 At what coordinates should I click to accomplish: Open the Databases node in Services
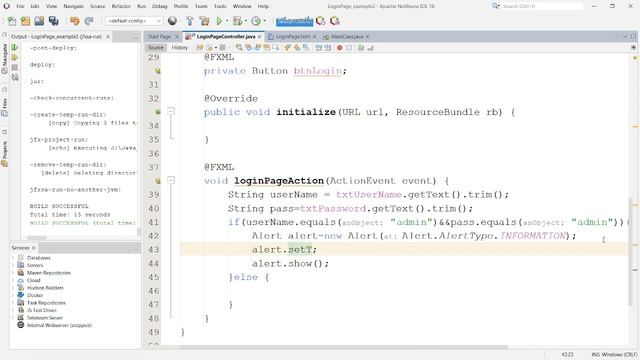[x=38, y=258]
